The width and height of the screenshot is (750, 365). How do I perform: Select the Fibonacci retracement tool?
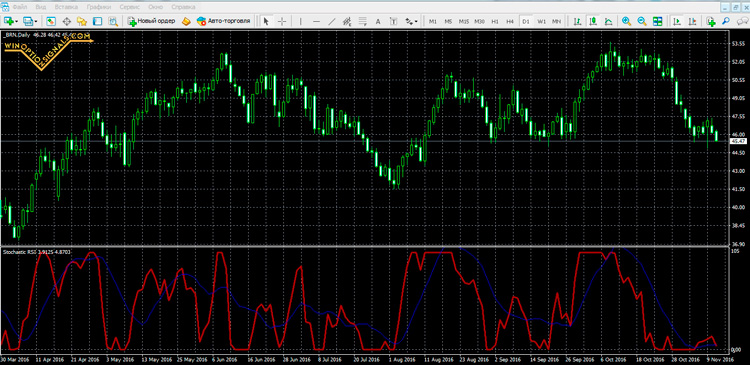363,22
